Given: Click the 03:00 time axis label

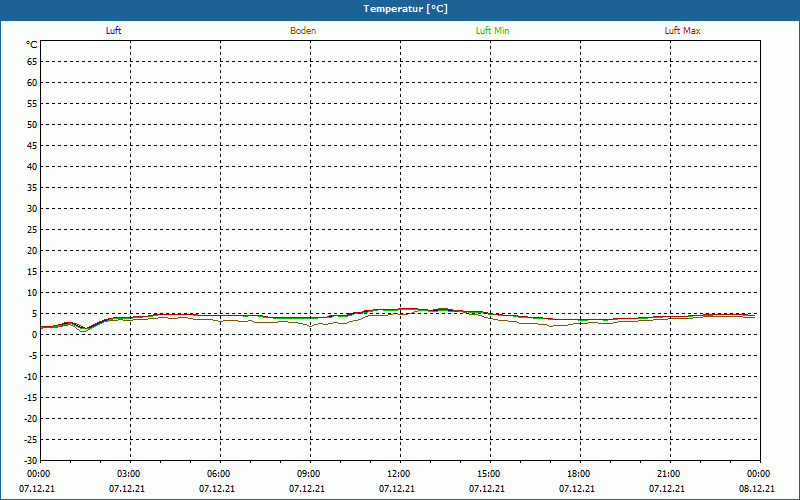Looking at the screenshot, I should point(129,474).
